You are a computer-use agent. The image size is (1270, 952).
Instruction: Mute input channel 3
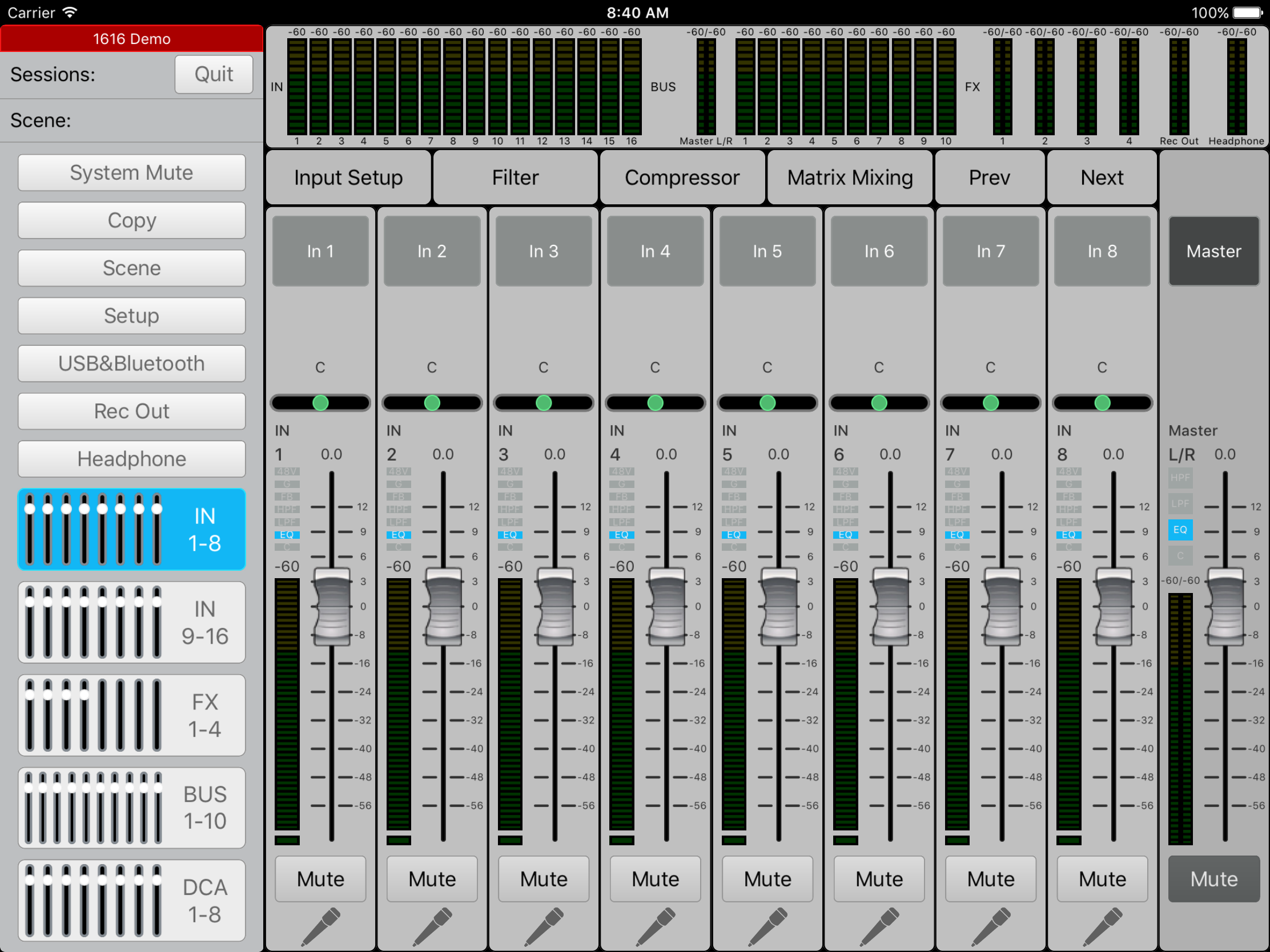pyautogui.click(x=543, y=878)
